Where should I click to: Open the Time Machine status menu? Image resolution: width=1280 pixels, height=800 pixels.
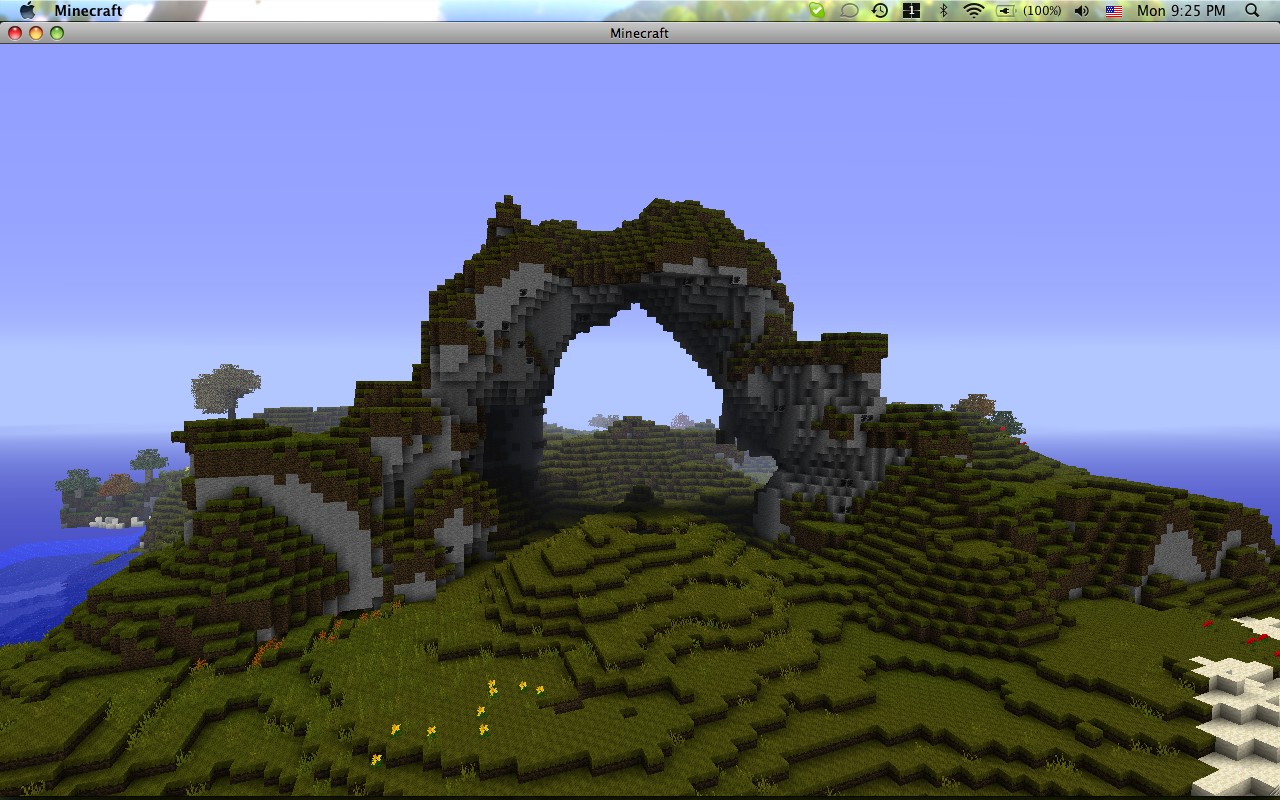click(878, 11)
